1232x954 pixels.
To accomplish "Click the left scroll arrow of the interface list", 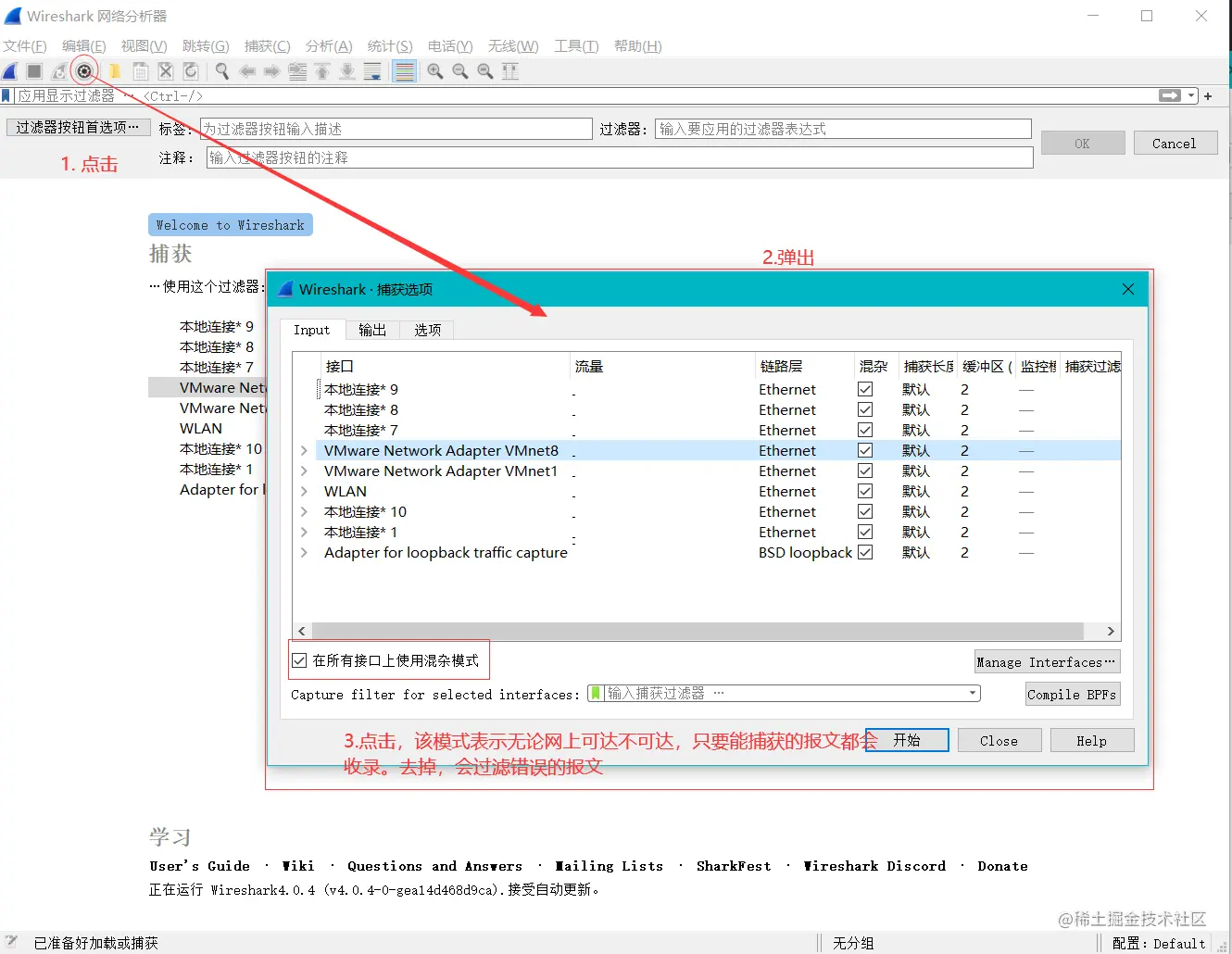I will tap(302, 631).
